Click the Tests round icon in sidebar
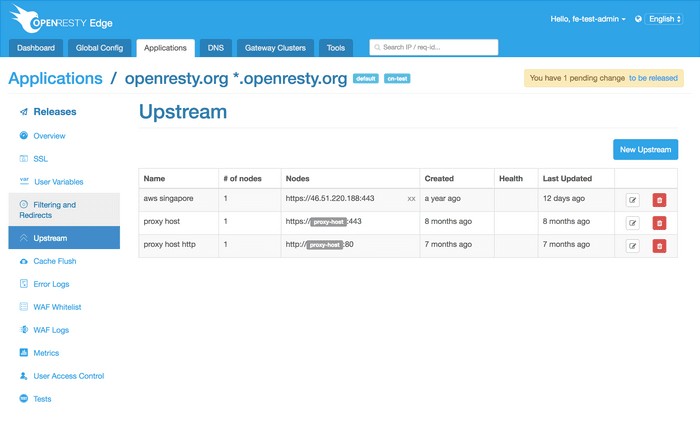Image resolution: width=700 pixels, height=421 pixels. (24, 398)
